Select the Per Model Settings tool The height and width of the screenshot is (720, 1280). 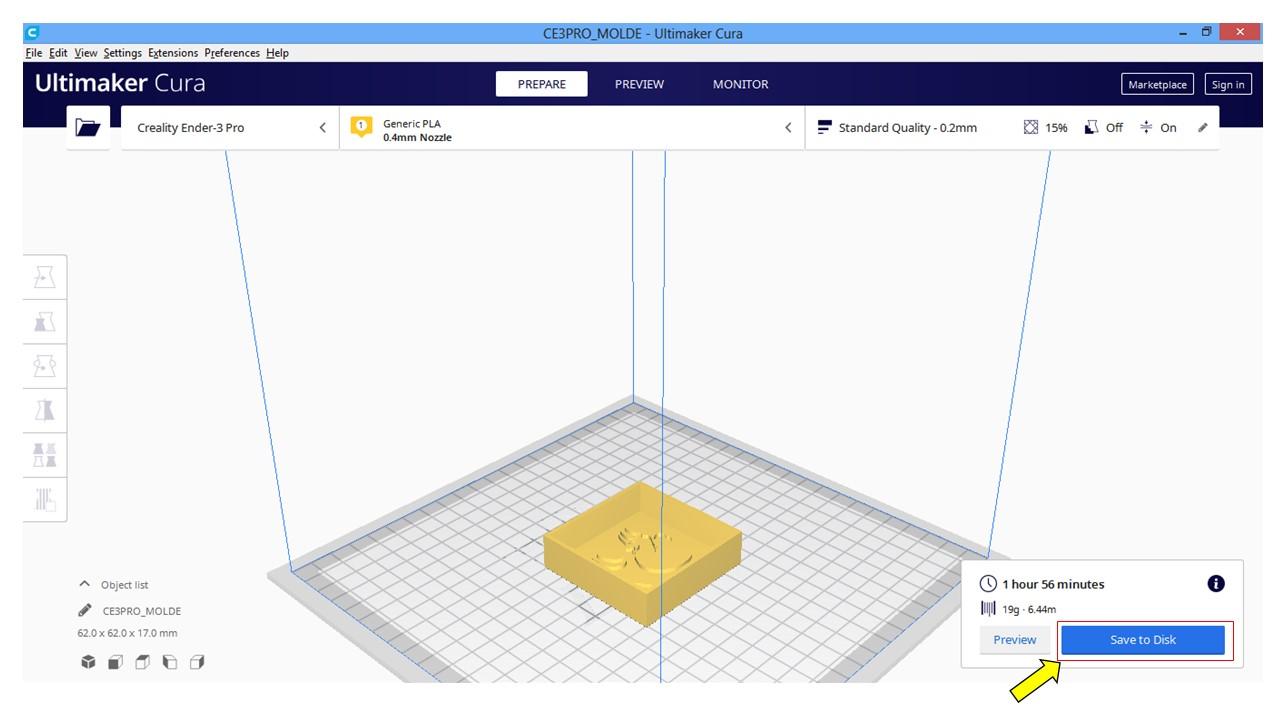[x=45, y=455]
